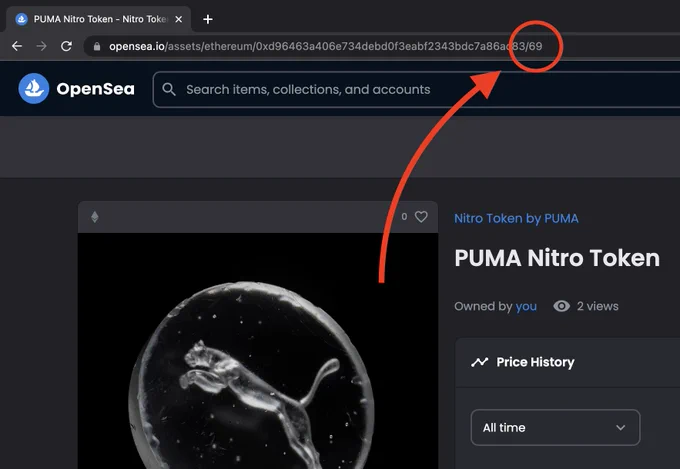The image size is (680, 469).
Task: Click the opensea.io URL in address bar
Action: click(325, 46)
